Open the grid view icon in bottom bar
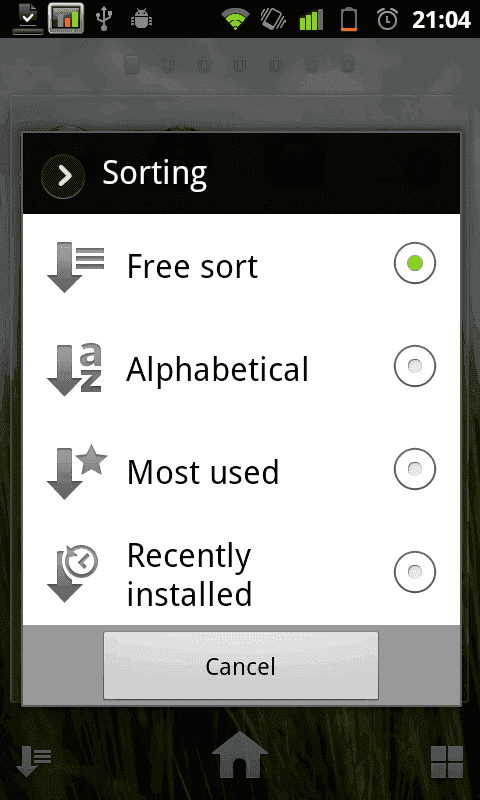The image size is (480, 800). coord(447,762)
